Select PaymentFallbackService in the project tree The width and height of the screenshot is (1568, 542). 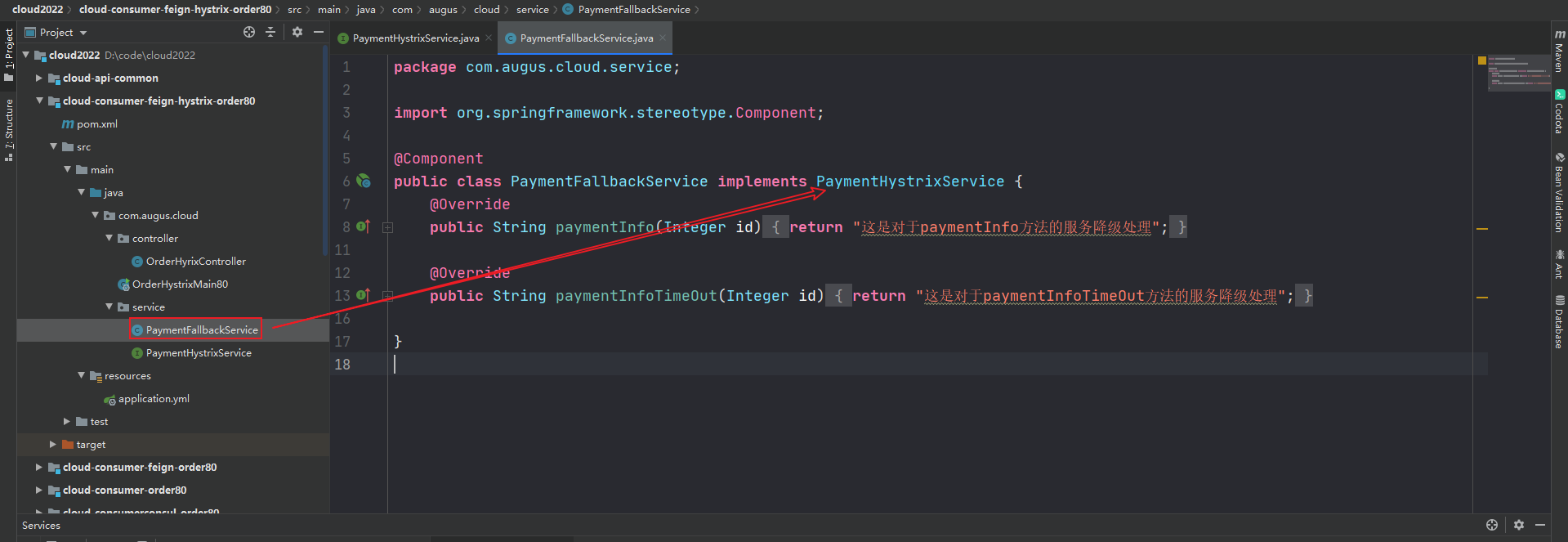(194, 329)
